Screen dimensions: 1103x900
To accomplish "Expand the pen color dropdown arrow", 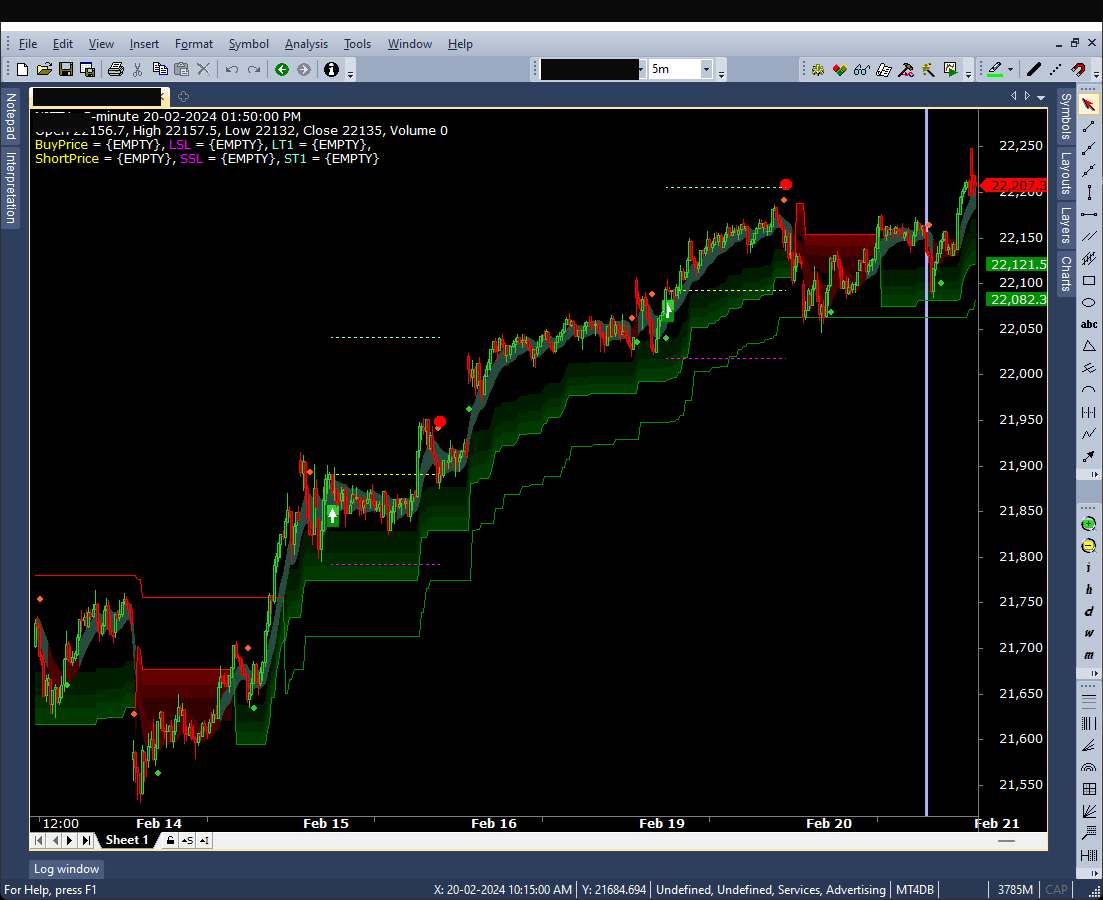I will coord(1010,70).
